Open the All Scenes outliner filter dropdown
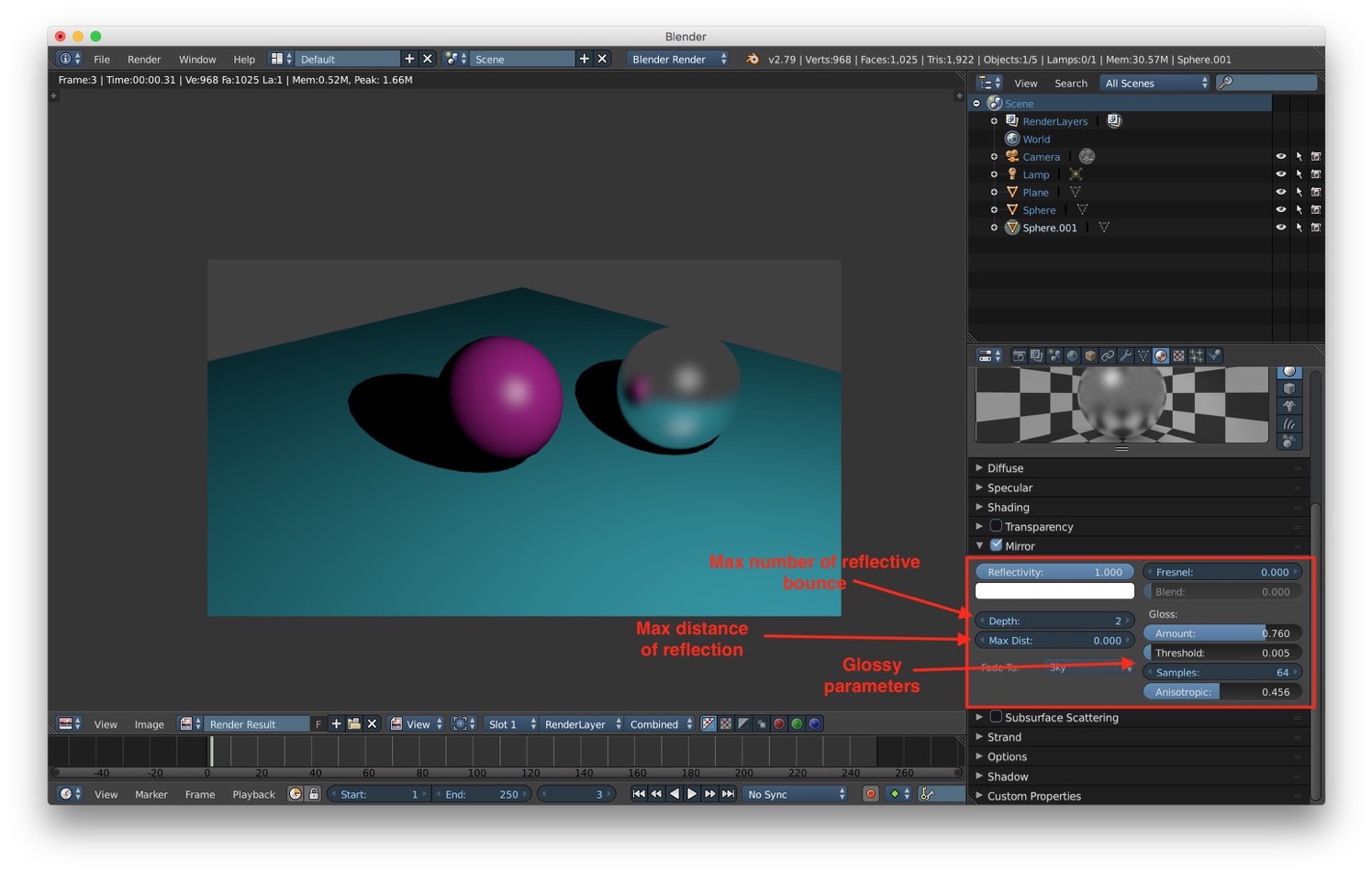This screenshot has height=873, width=1372. pos(1155,83)
